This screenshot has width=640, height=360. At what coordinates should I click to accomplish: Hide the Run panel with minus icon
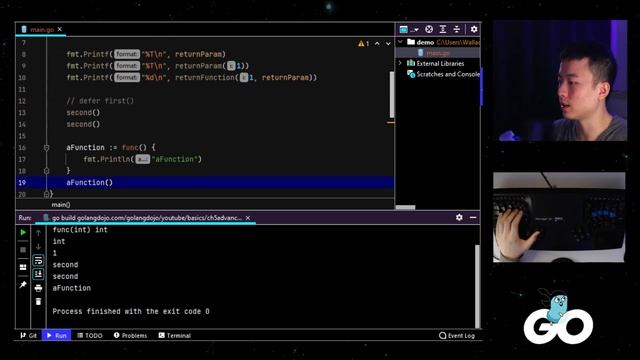473,218
